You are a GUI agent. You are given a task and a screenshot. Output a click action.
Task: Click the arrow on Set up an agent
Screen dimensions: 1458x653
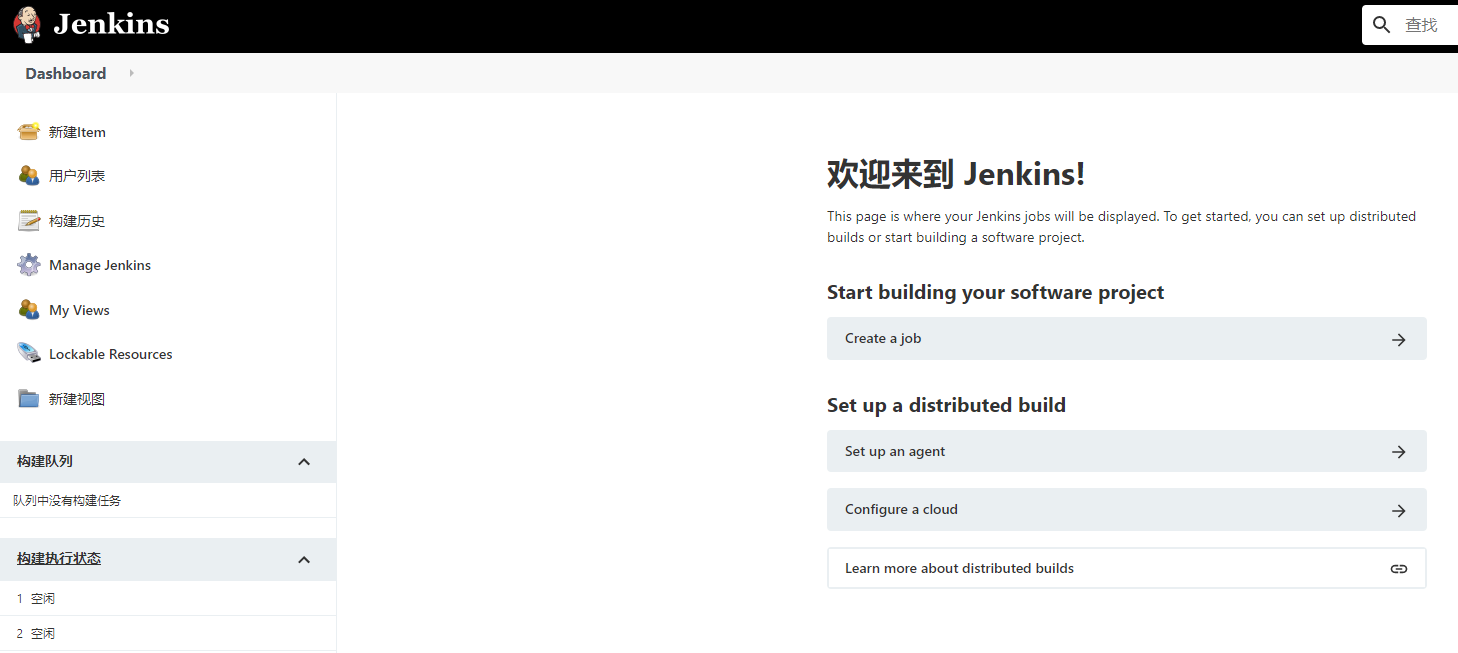(x=1399, y=452)
